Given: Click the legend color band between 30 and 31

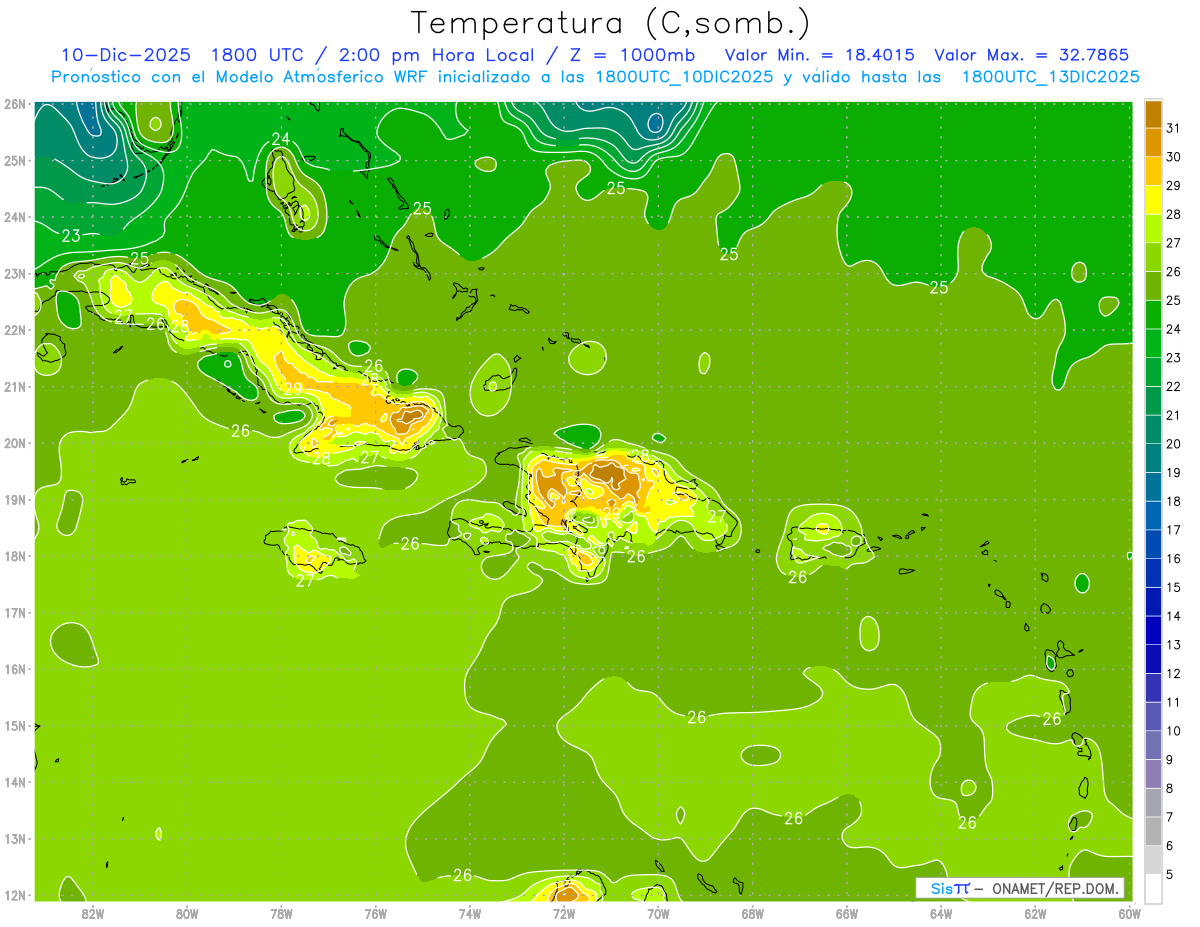Looking at the screenshot, I should tap(1153, 142).
